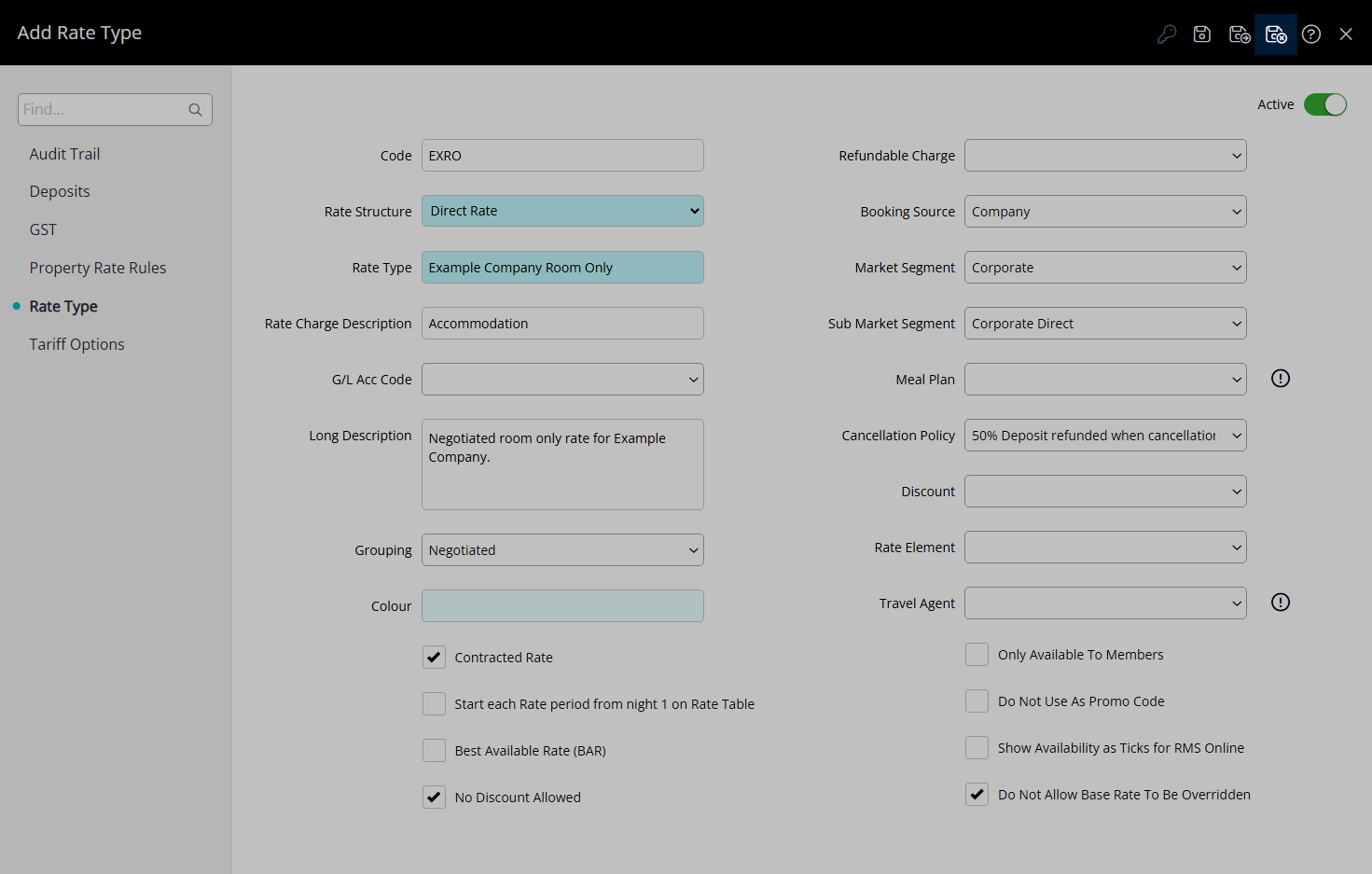Click the Colour swatch field

[x=562, y=606]
